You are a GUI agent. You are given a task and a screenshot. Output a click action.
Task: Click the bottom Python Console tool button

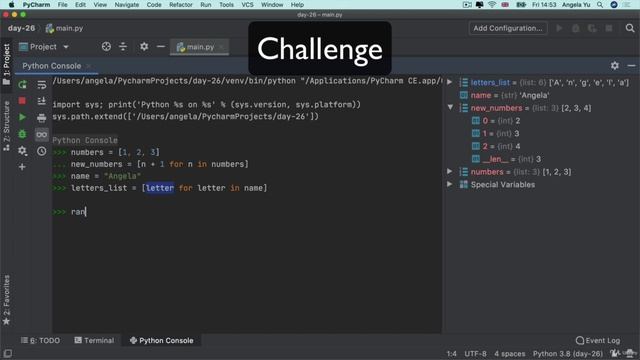(x=162, y=340)
